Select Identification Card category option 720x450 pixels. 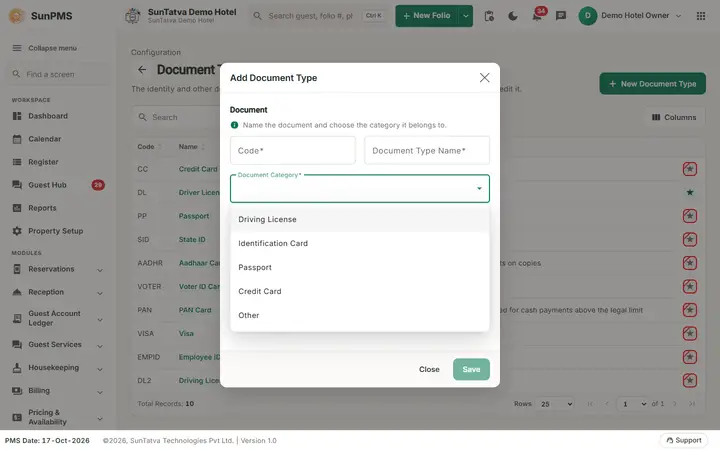(360, 243)
